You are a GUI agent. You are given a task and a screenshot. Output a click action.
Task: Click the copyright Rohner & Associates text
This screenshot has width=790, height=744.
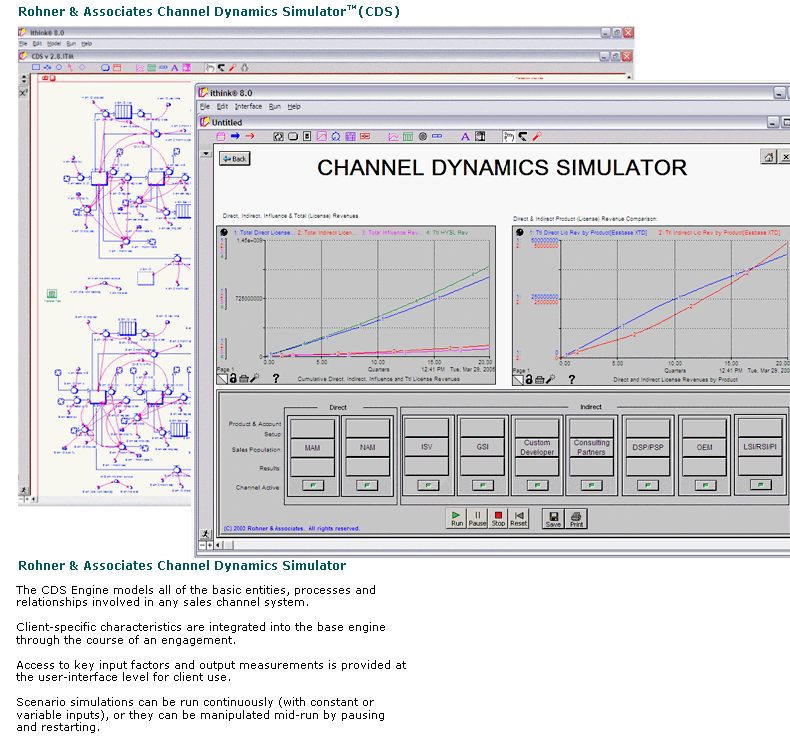pos(291,528)
